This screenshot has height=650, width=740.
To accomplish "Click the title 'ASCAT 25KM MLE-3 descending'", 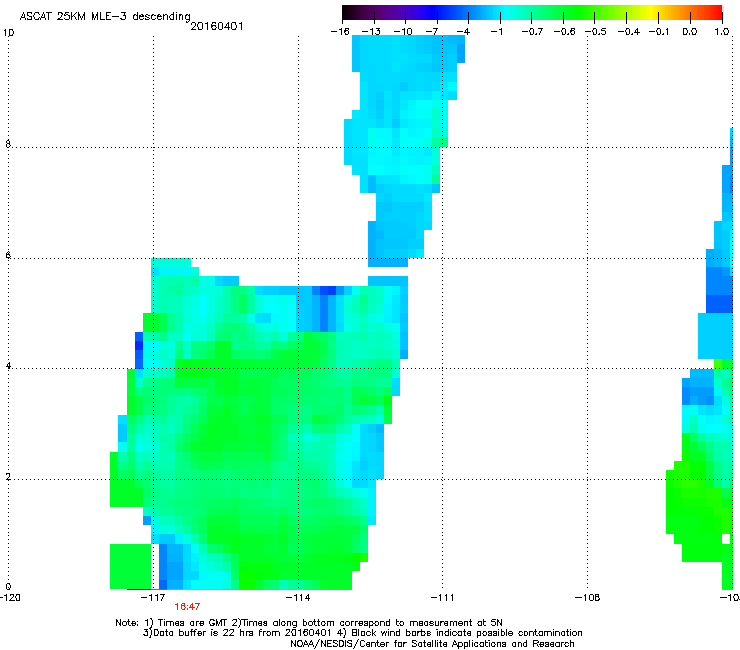I will pyautogui.click(x=105, y=16).
